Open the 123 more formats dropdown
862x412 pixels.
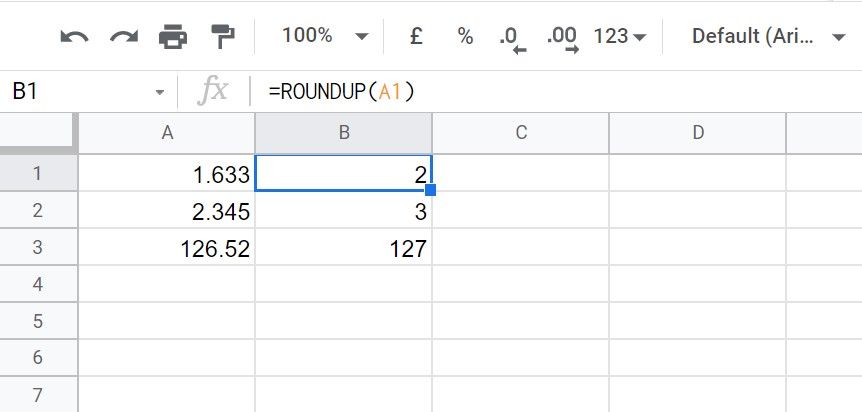(x=620, y=36)
